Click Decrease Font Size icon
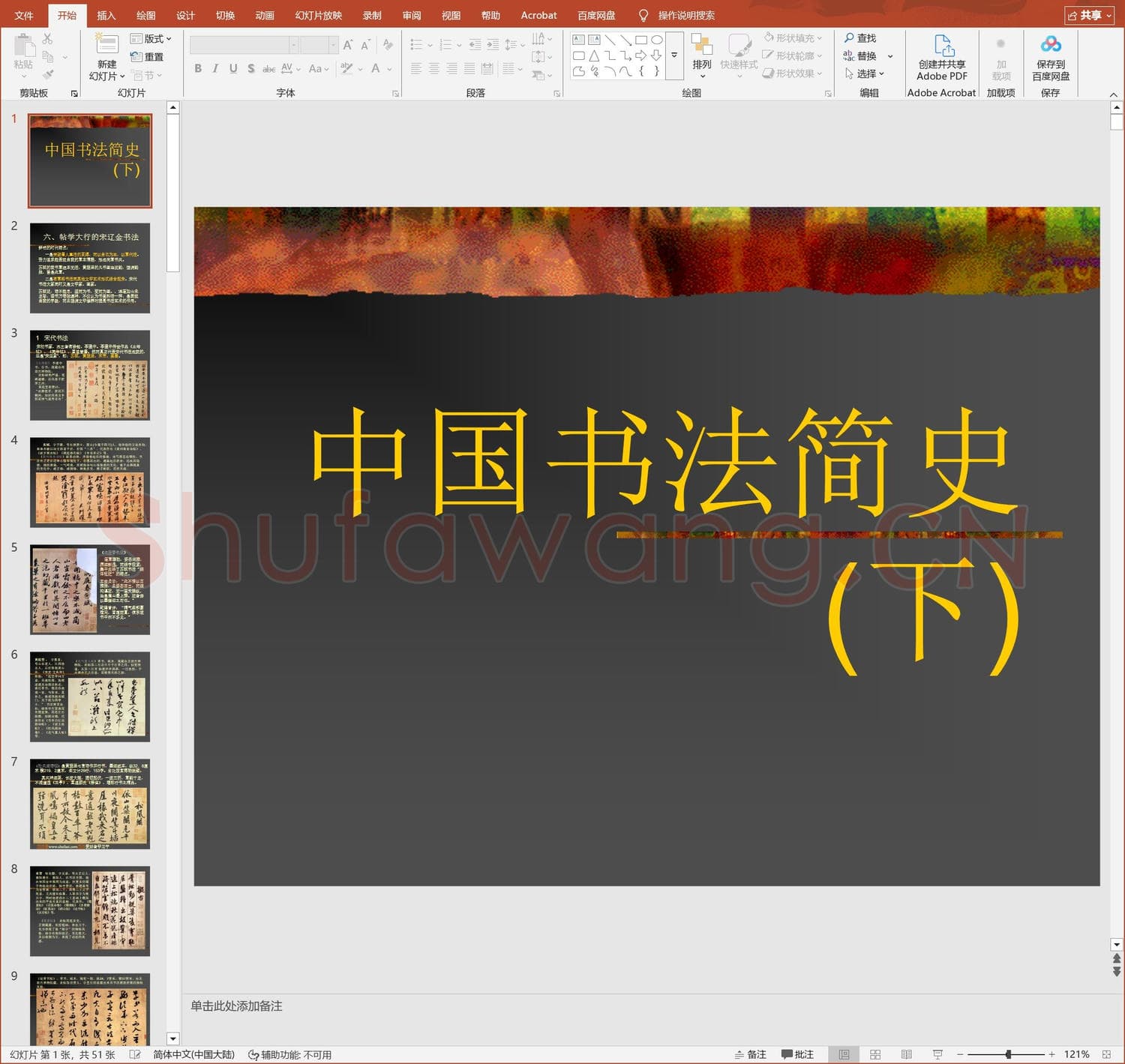 pos(365,45)
